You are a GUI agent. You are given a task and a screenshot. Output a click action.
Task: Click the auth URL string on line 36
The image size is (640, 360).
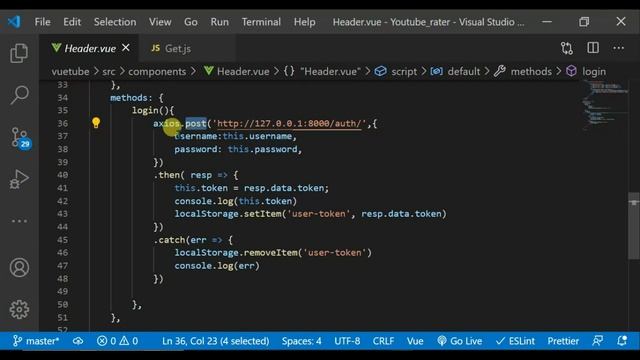289,123
